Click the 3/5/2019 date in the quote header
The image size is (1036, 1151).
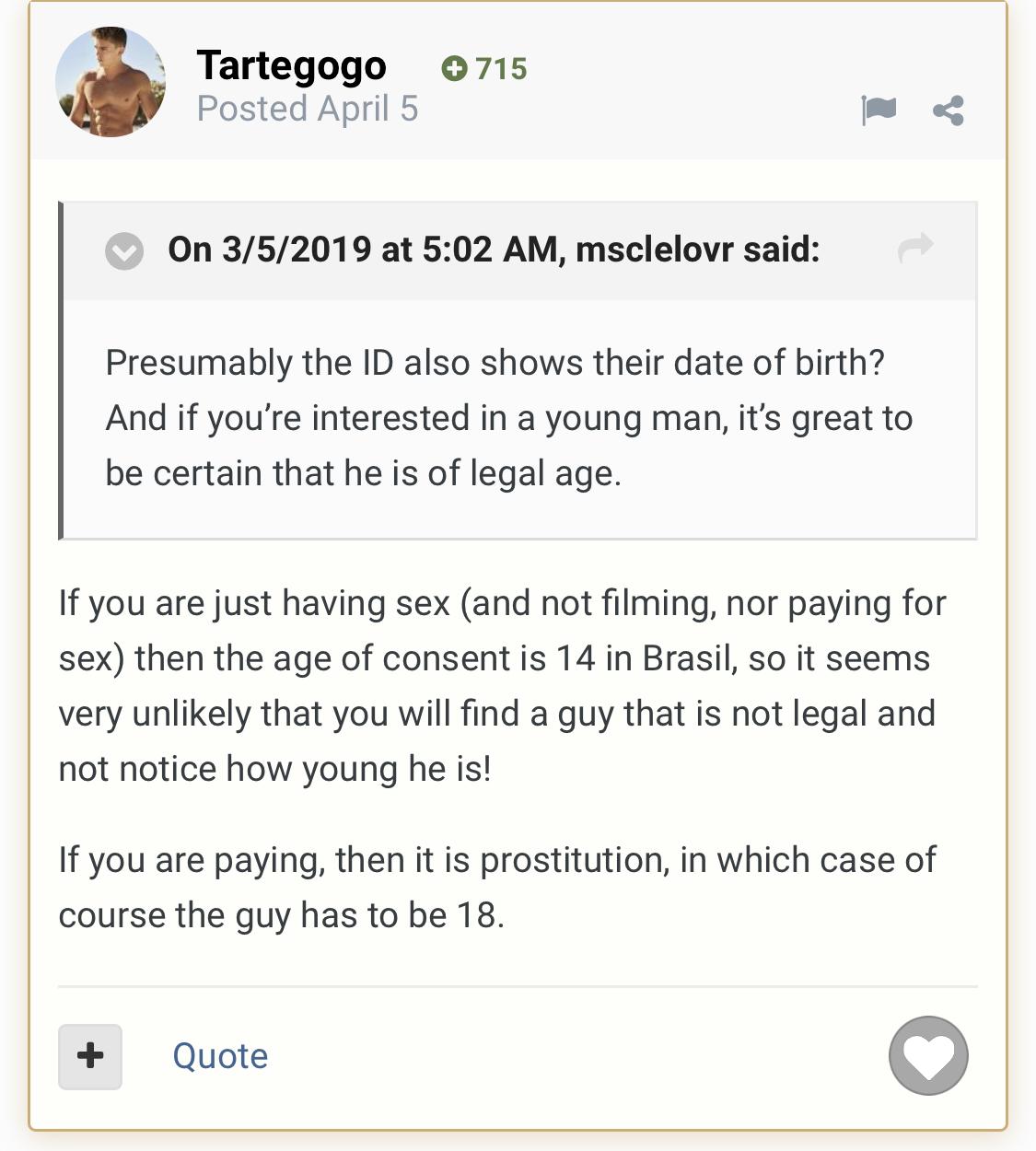[297, 250]
